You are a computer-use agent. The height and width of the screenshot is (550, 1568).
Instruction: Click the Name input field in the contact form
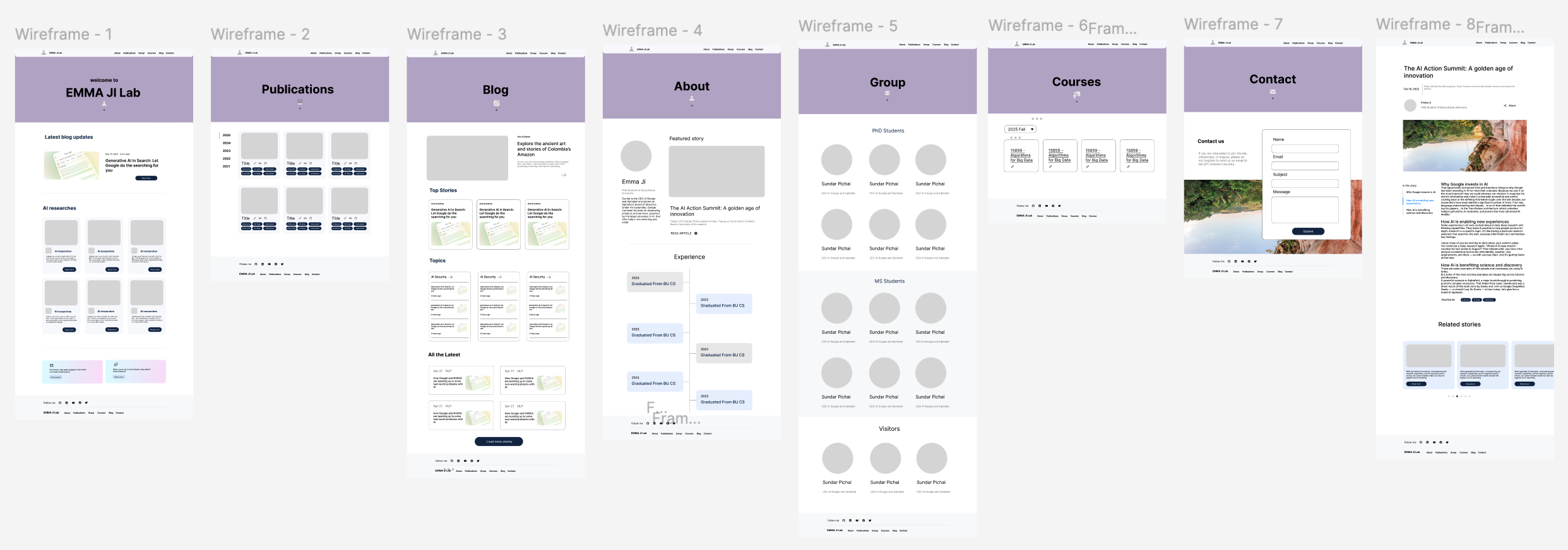click(x=1305, y=149)
